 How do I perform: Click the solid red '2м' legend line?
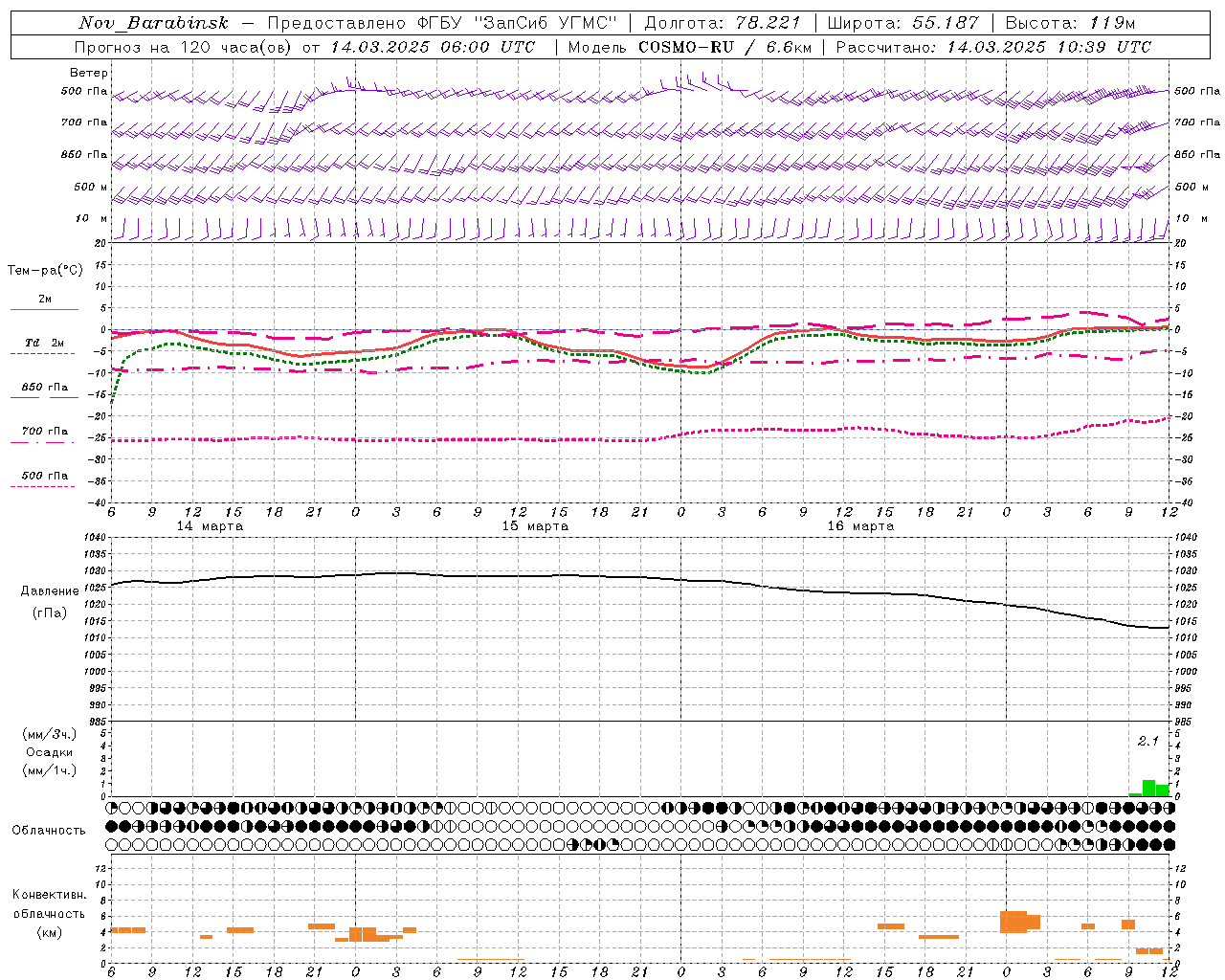pos(44,309)
